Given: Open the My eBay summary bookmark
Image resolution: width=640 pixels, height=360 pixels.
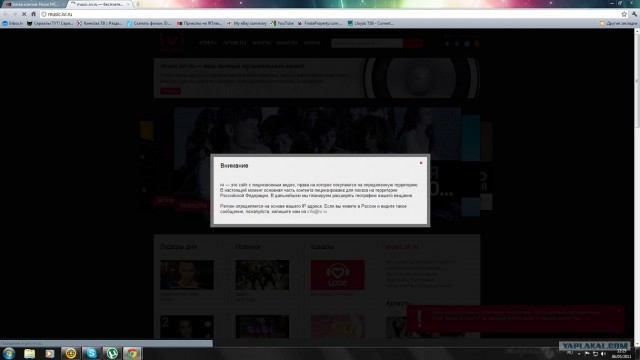Looking at the screenshot, I should click(x=247, y=23).
